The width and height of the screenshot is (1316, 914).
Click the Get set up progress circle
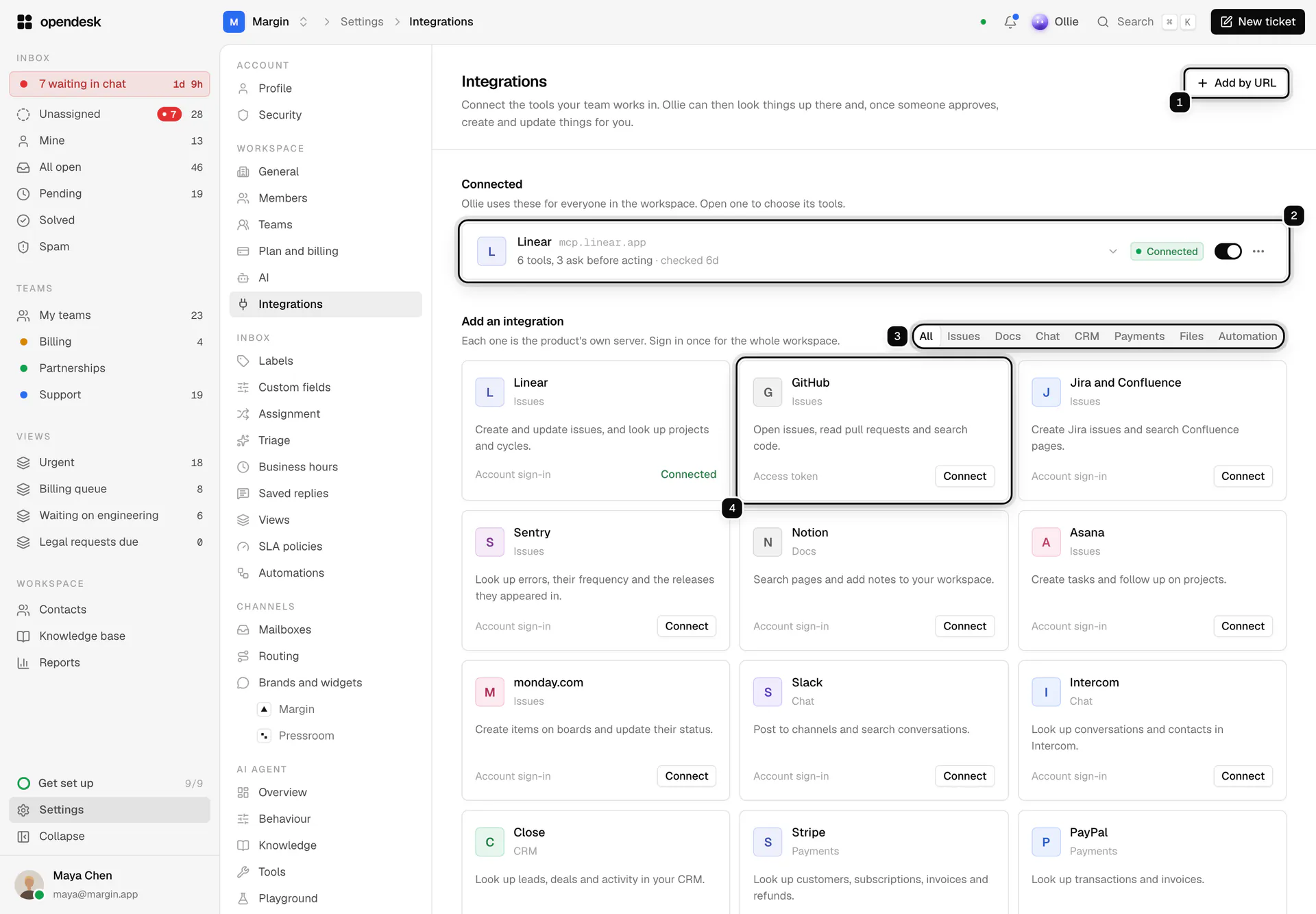coord(24,783)
